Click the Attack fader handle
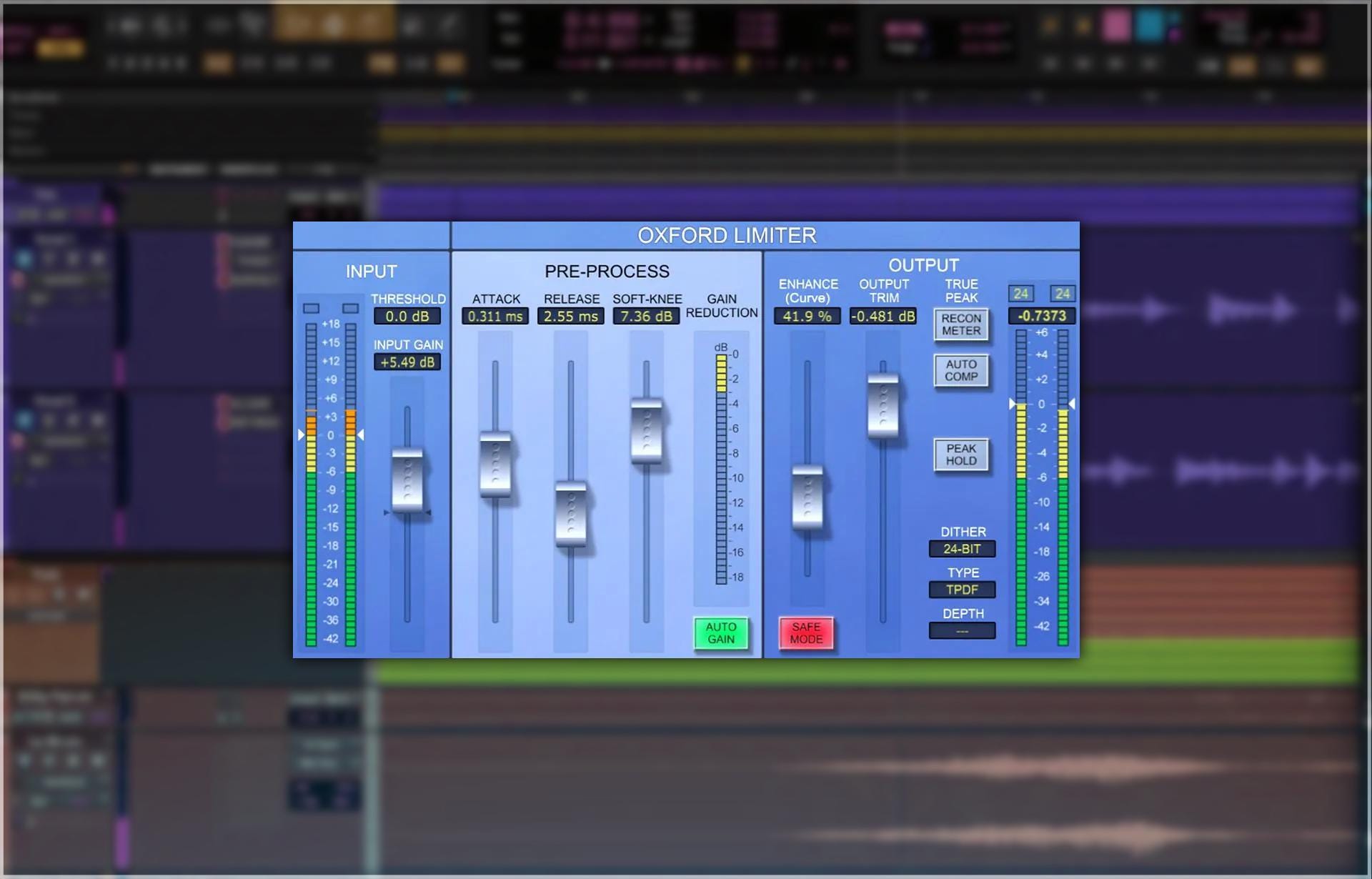 coord(495,464)
